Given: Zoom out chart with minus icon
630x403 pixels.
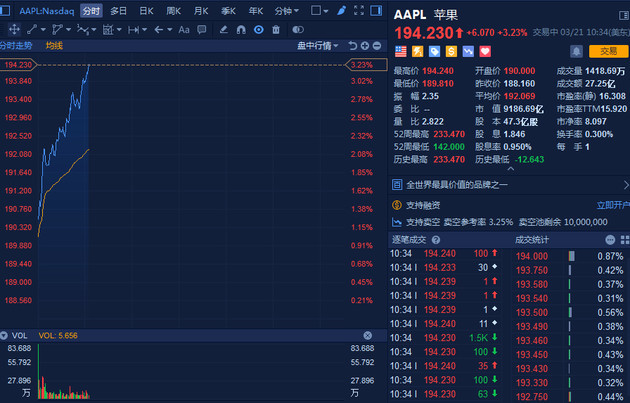Looking at the screenshot, I should pos(377,46).
